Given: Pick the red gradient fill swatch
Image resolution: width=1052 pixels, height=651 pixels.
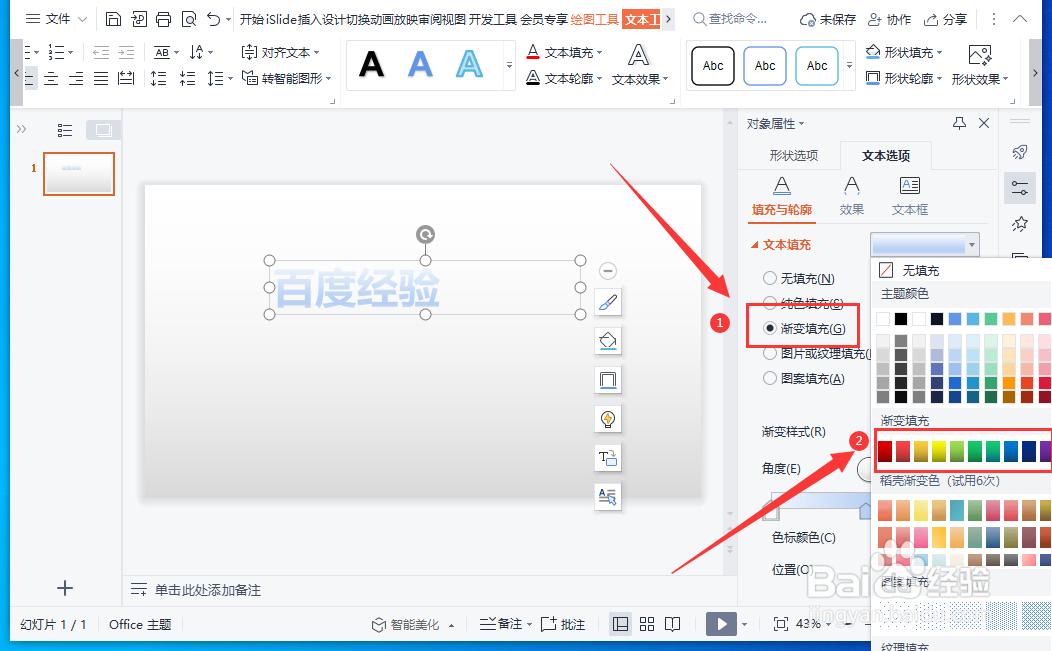Looking at the screenshot, I should [x=885, y=451].
